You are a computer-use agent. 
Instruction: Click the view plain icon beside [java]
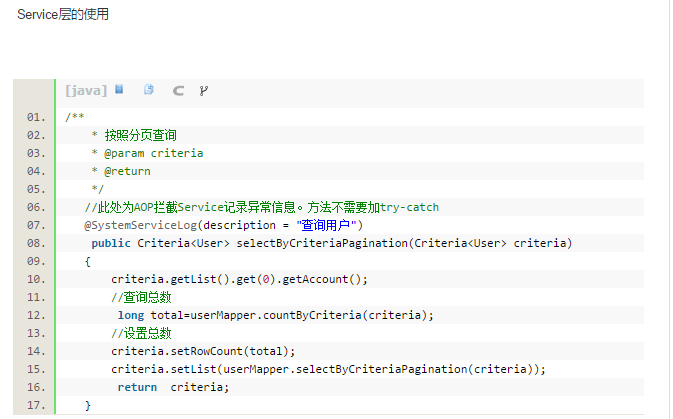click(x=119, y=89)
